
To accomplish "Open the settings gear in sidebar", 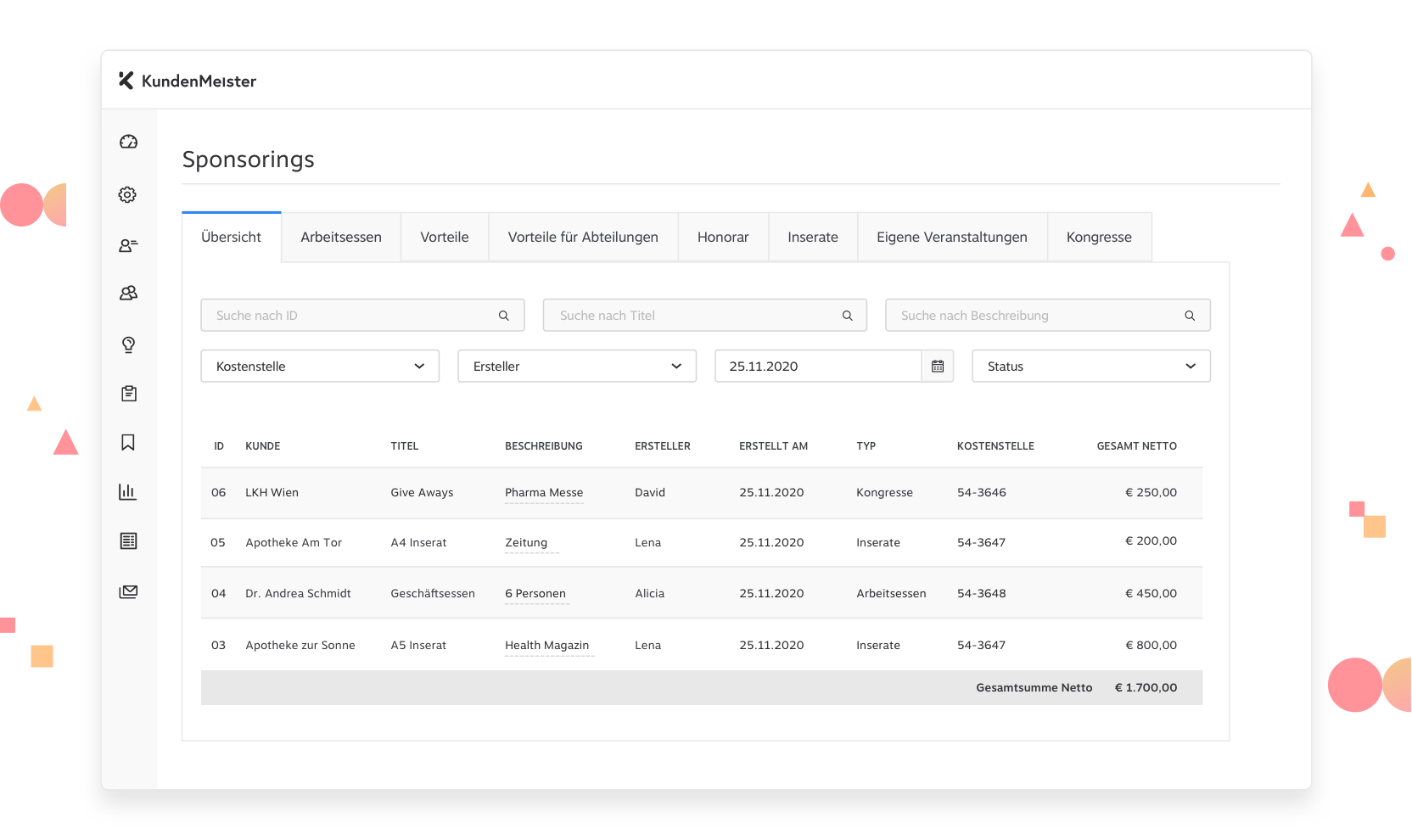I will point(127,194).
